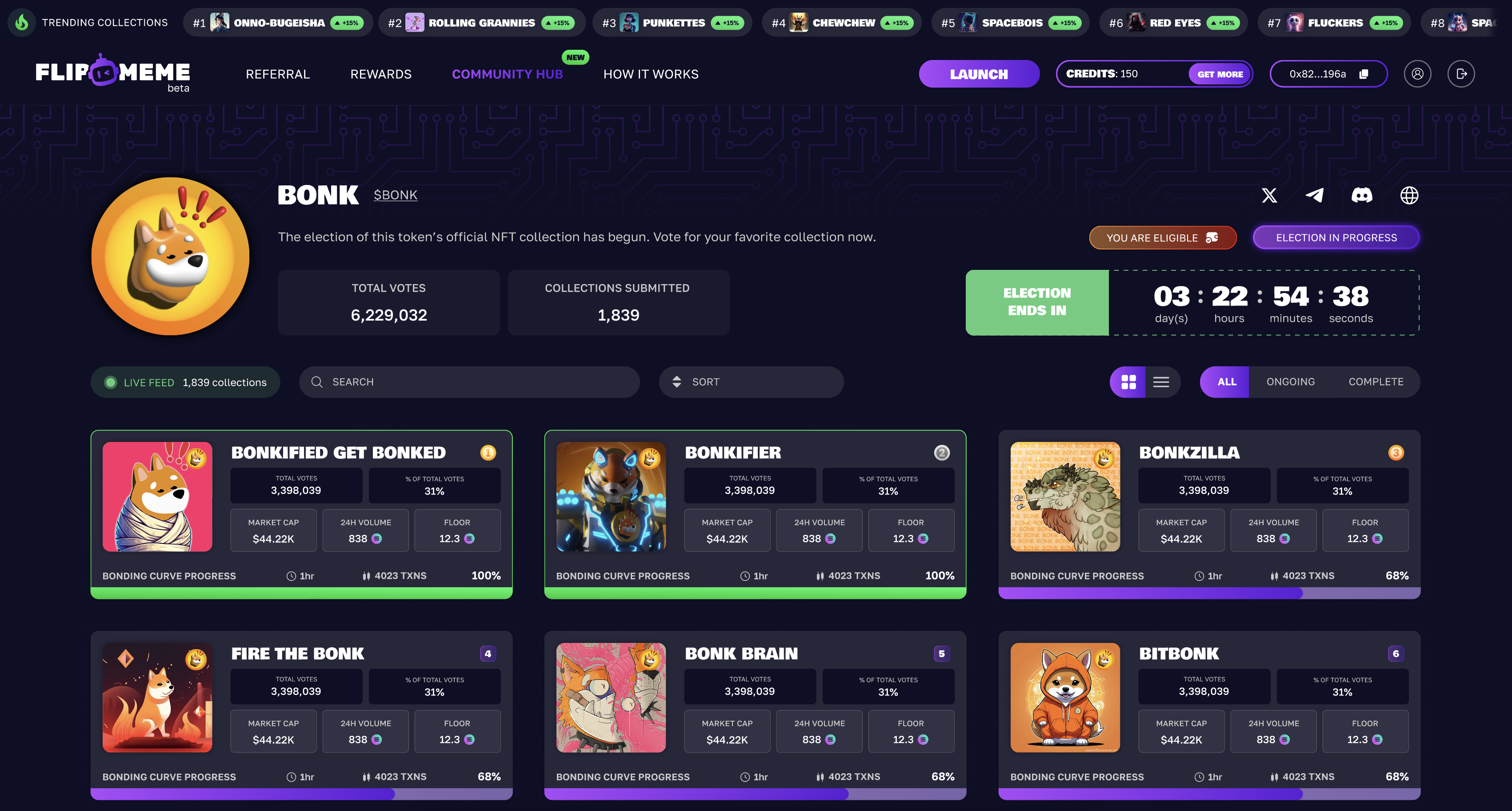Open the Discord social link

coord(1362,196)
